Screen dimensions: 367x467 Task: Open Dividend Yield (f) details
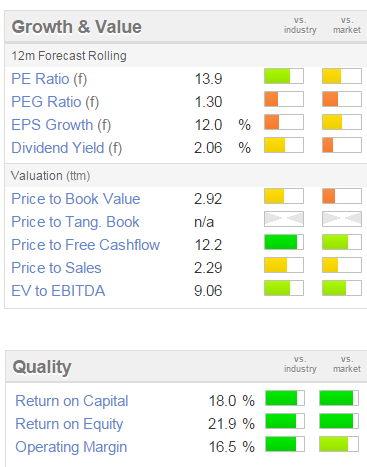pos(67,148)
